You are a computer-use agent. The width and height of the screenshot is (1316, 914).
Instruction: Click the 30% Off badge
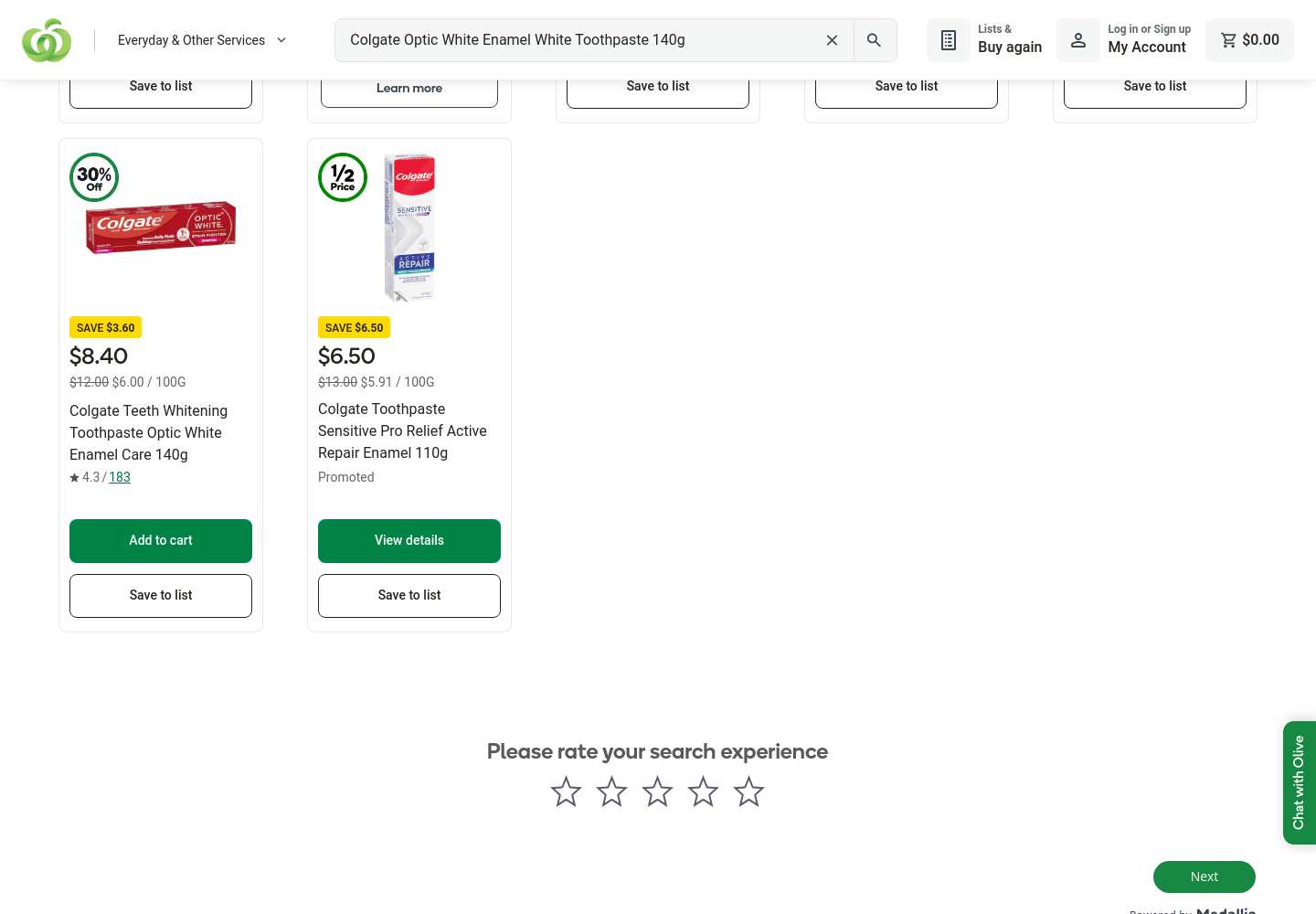(94, 177)
